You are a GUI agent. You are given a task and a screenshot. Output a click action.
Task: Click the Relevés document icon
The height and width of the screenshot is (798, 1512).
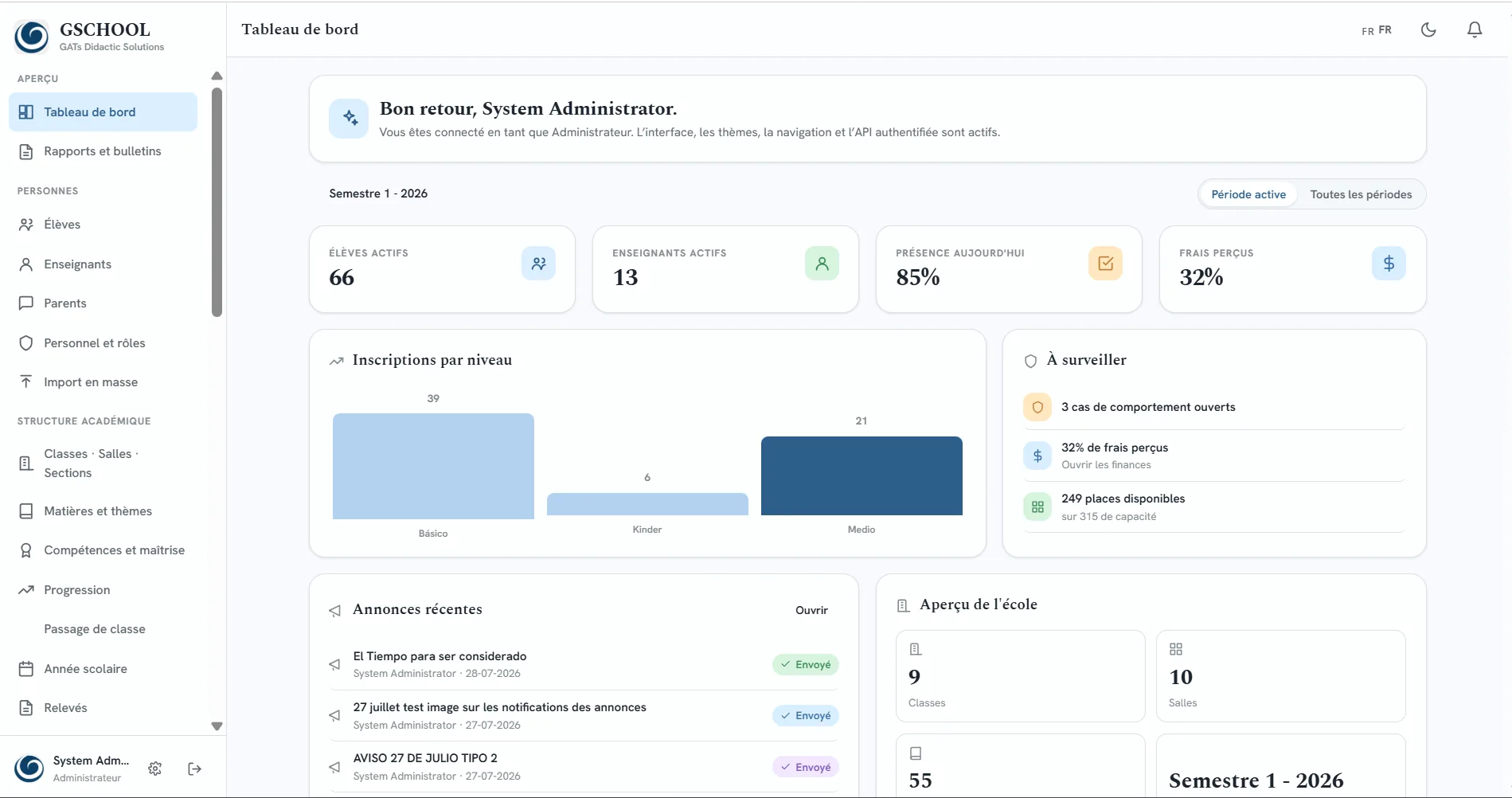pos(26,708)
